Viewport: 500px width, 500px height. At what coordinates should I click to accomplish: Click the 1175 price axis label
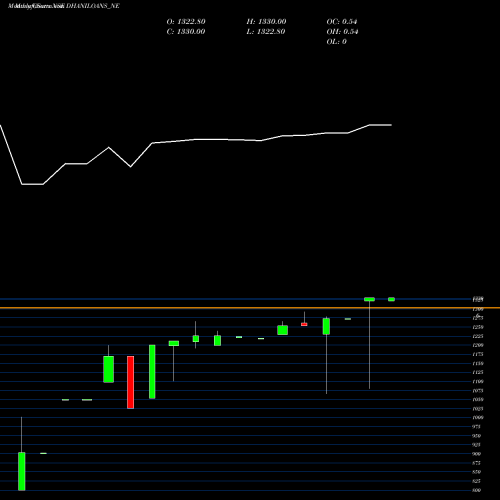click(478, 354)
